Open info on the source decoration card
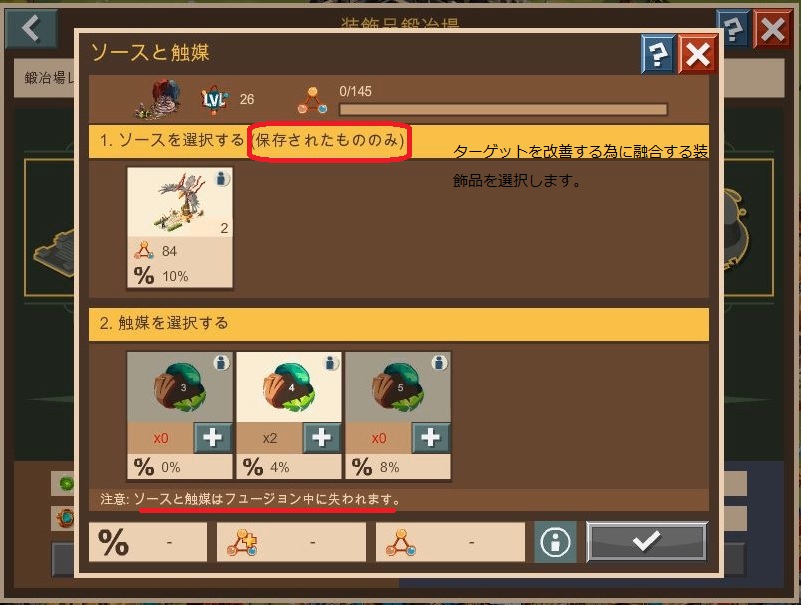The height and width of the screenshot is (605, 801). [221, 179]
